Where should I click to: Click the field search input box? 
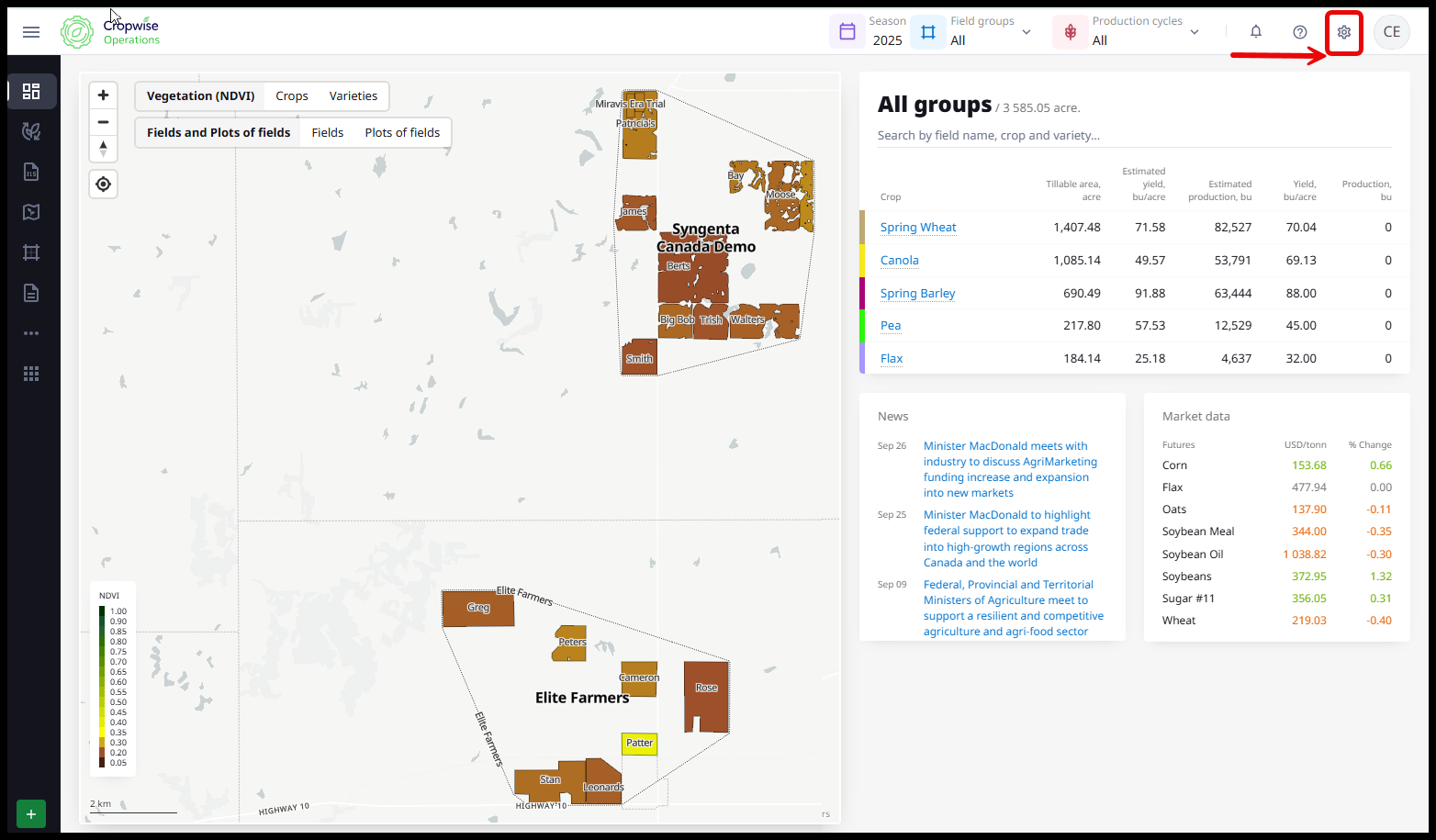coord(1133,136)
